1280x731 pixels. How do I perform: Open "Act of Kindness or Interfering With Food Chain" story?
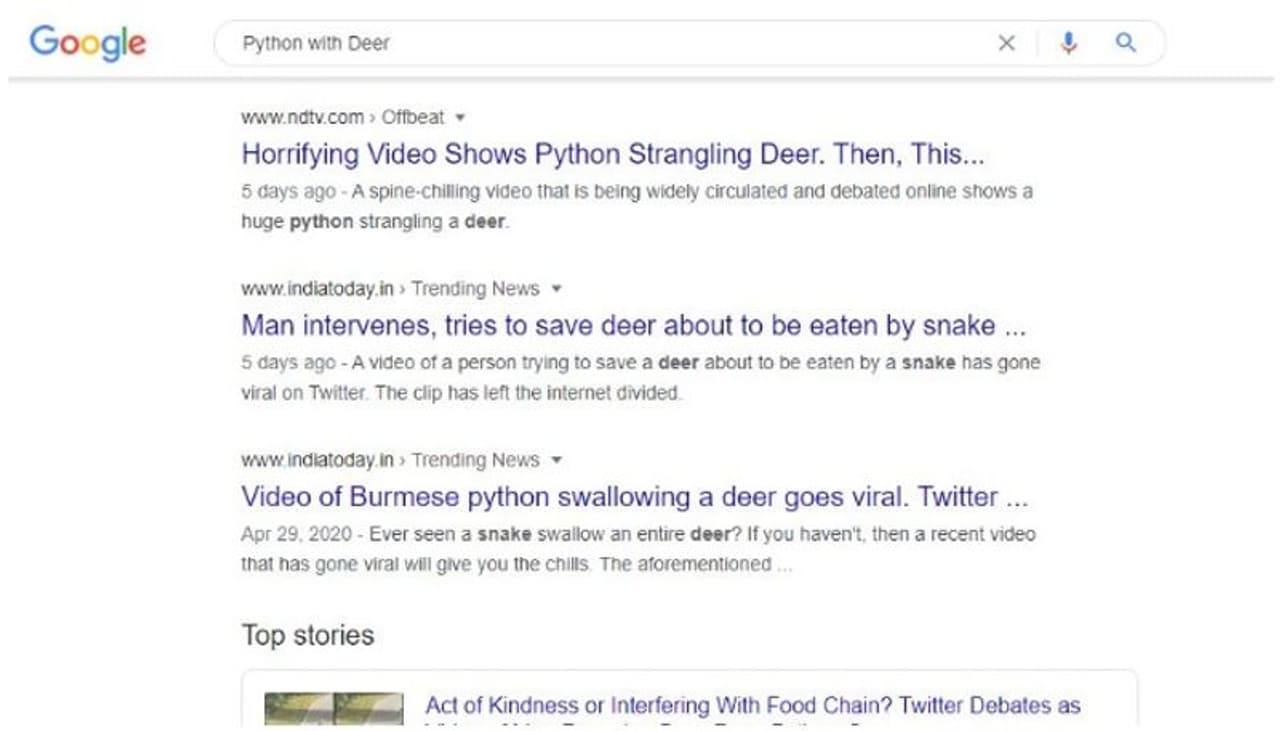(752, 706)
